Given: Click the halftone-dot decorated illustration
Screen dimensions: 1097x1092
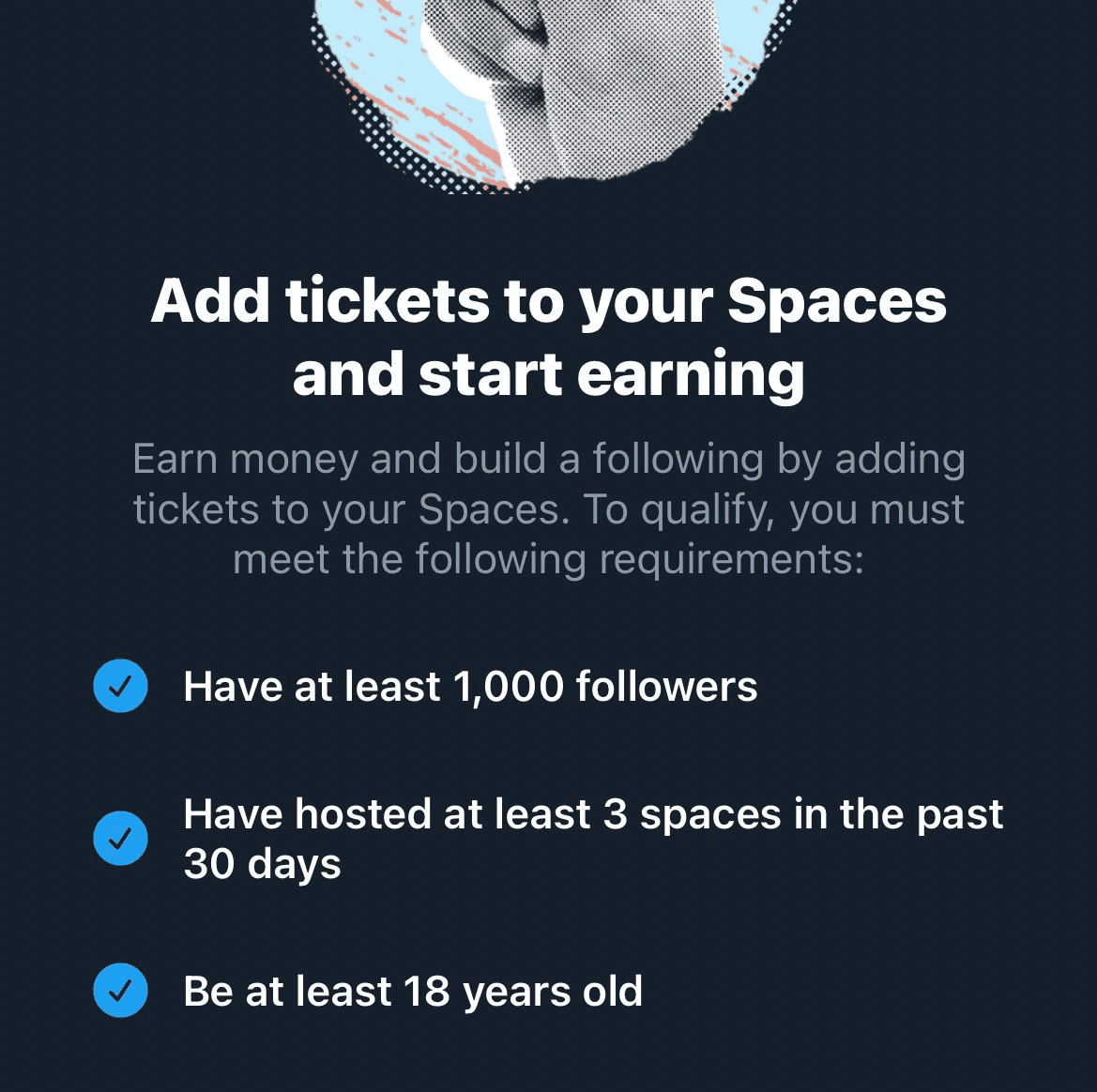Looking at the screenshot, I should tap(548, 94).
